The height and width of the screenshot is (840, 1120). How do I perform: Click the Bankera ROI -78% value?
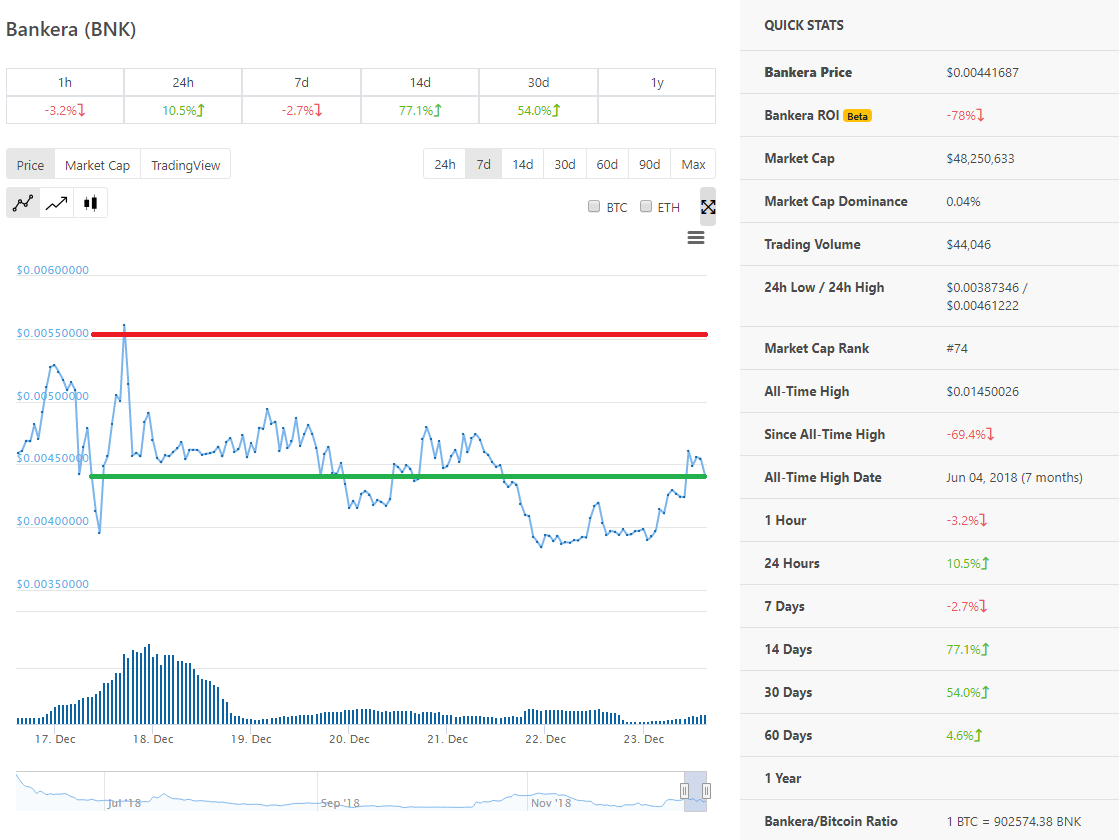965,115
